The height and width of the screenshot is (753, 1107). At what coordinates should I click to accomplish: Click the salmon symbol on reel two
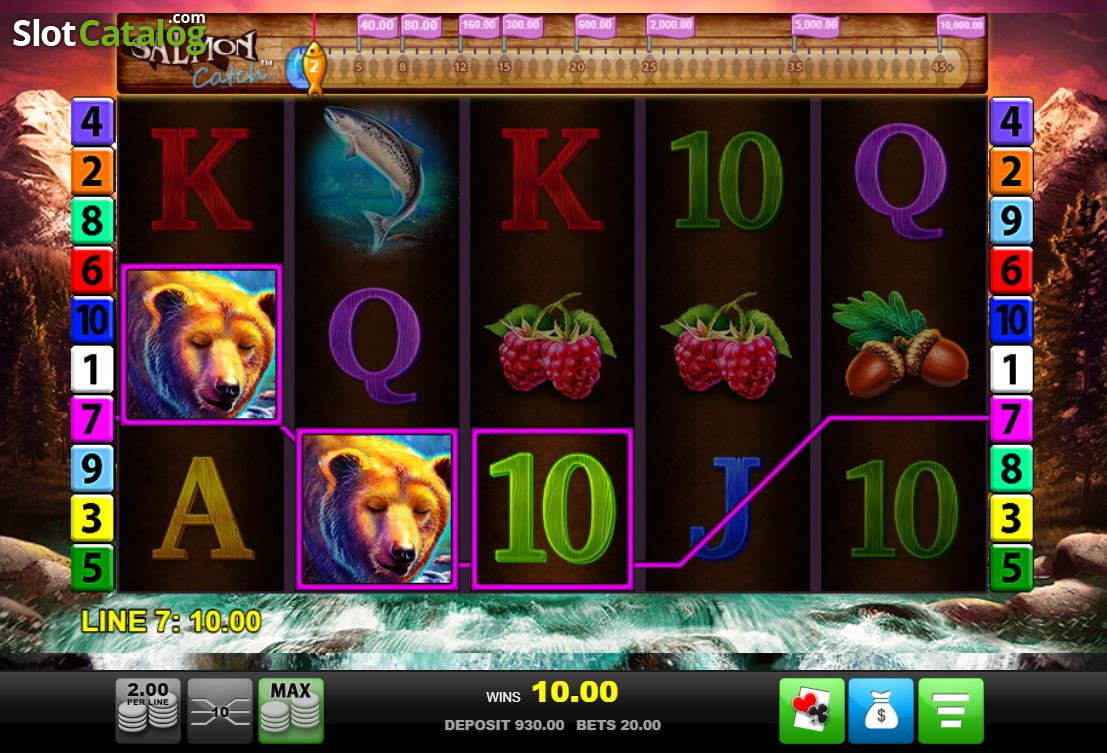(376, 179)
